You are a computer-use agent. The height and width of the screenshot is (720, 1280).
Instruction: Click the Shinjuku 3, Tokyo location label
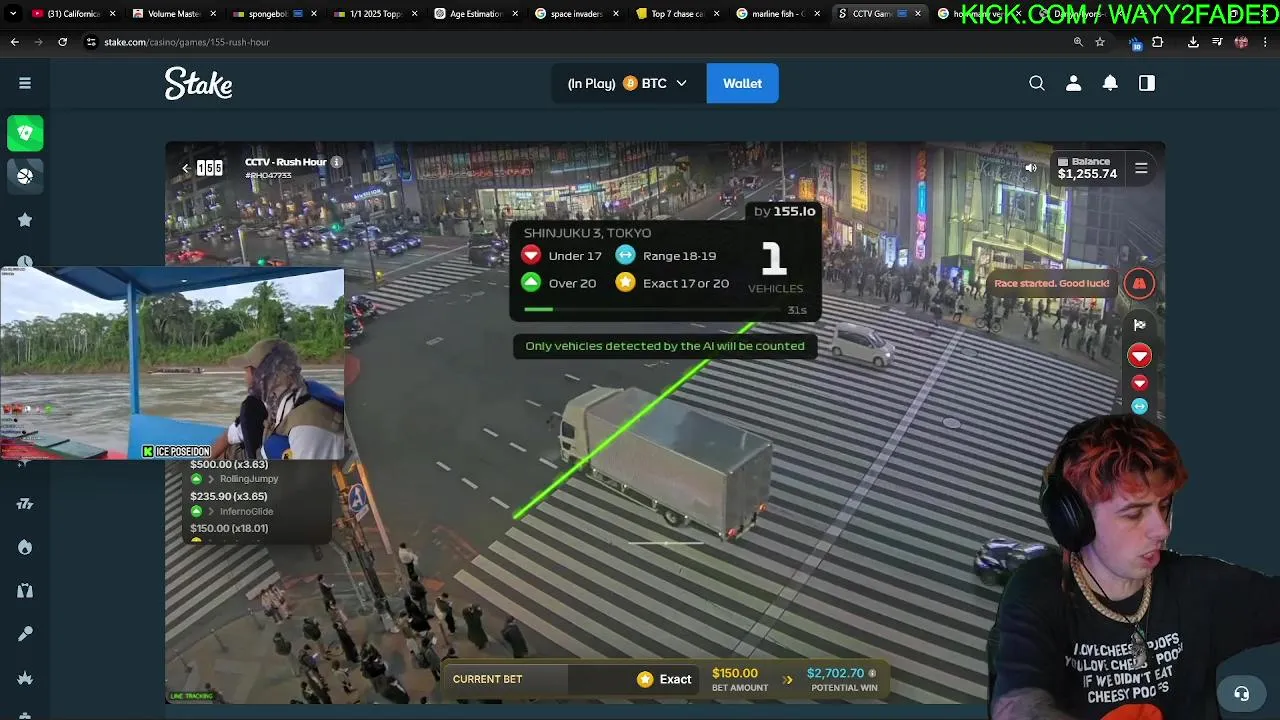tap(587, 233)
